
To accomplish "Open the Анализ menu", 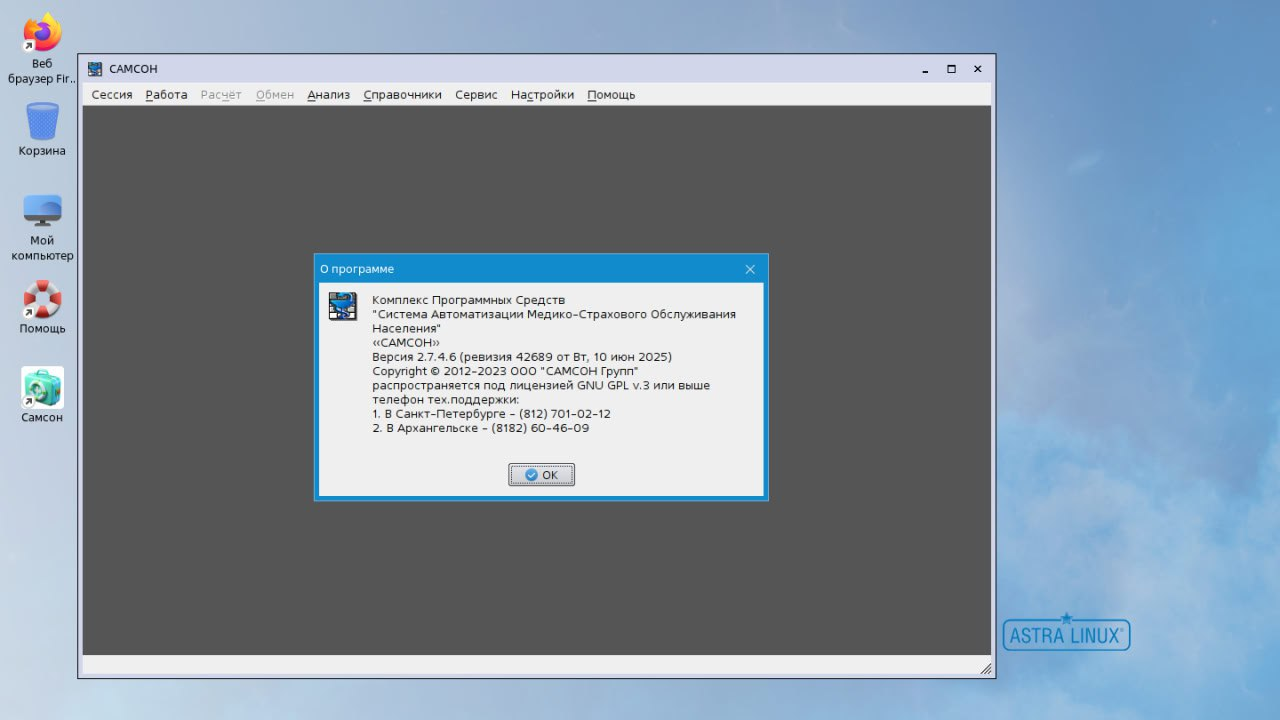I will (x=329, y=95).
